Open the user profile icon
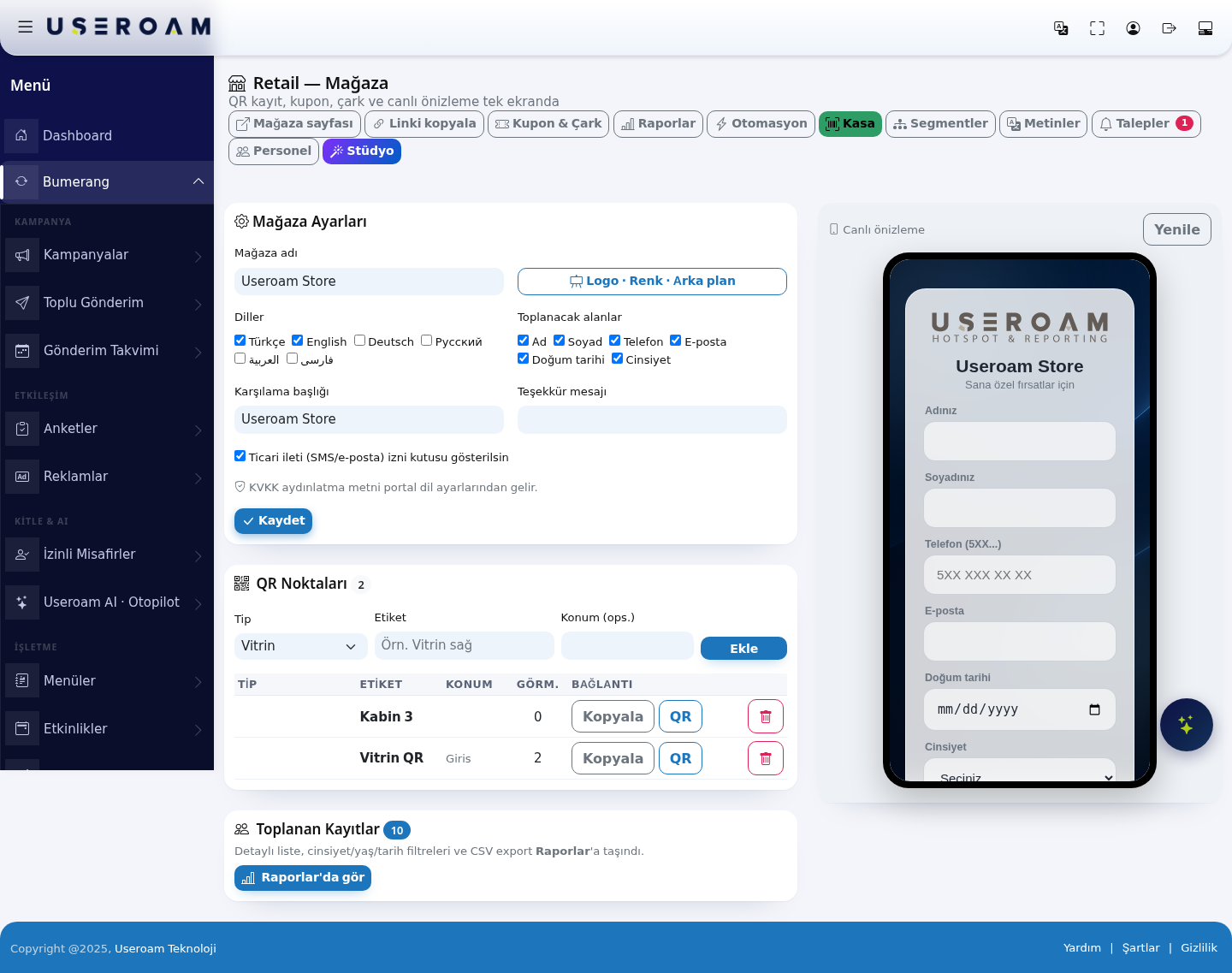The width and height of the screenshot is (1232, 973). [x=1133, y=28]
